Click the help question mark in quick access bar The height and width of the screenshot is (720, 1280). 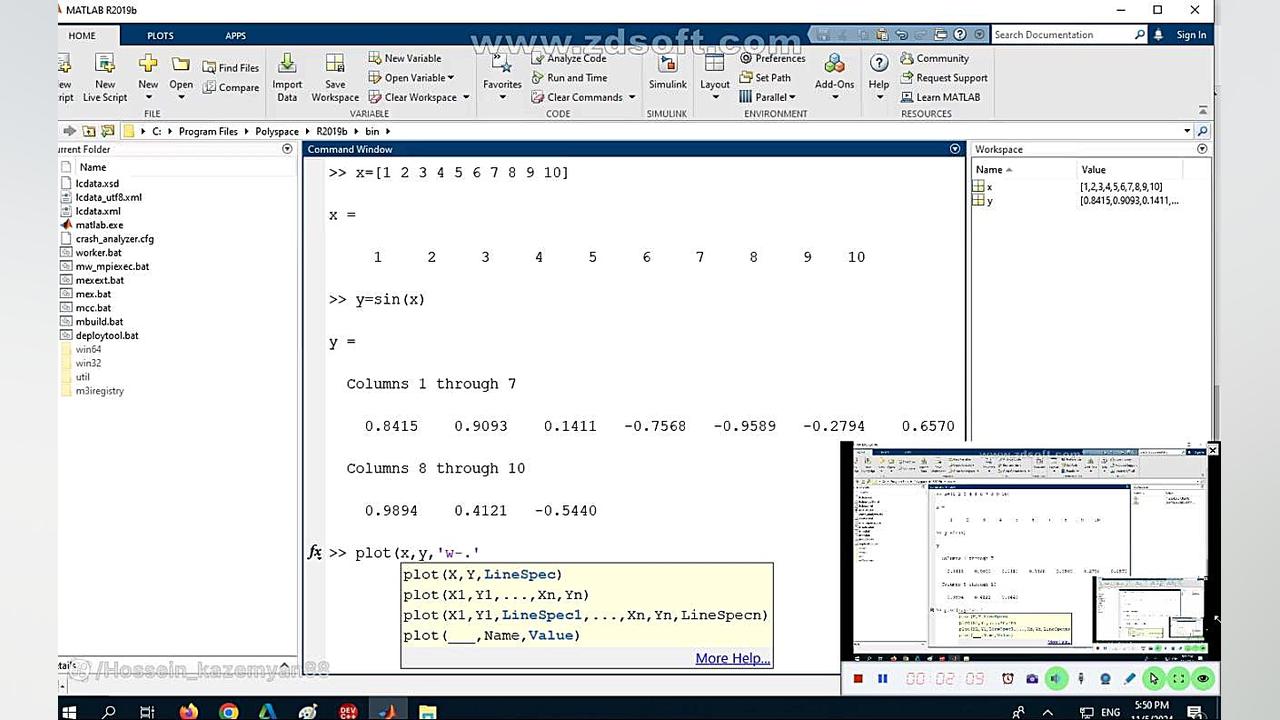(x=960, y=35)
